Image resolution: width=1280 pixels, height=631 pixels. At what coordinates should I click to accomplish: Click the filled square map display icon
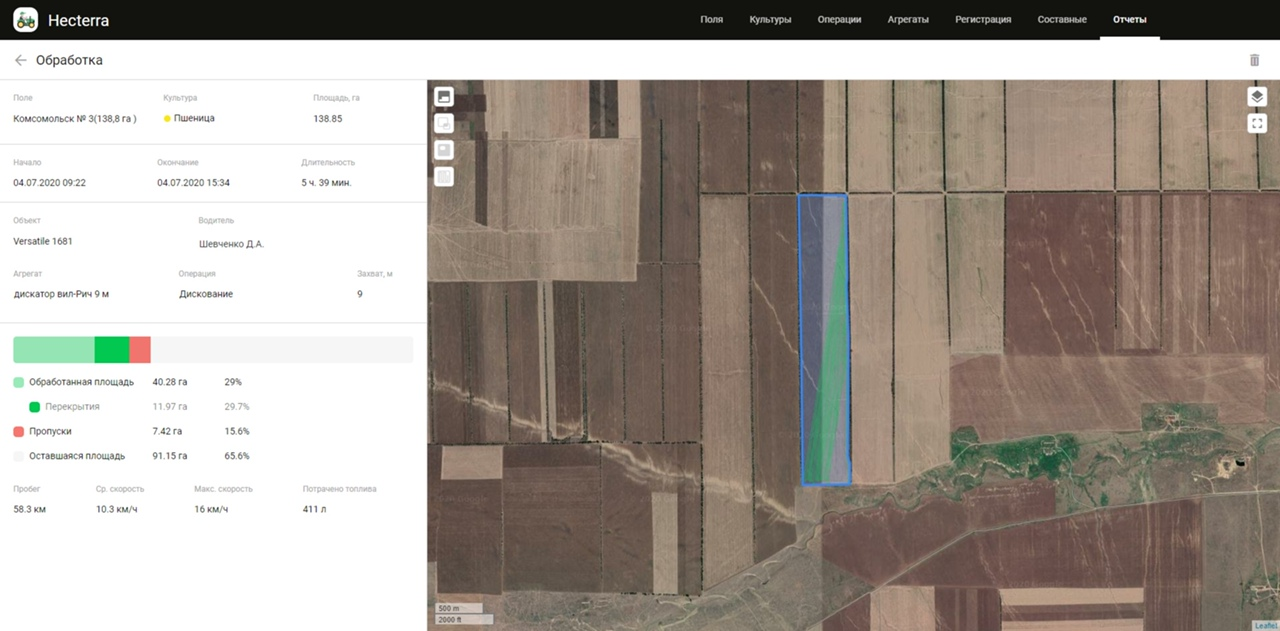tap(443, 150)
